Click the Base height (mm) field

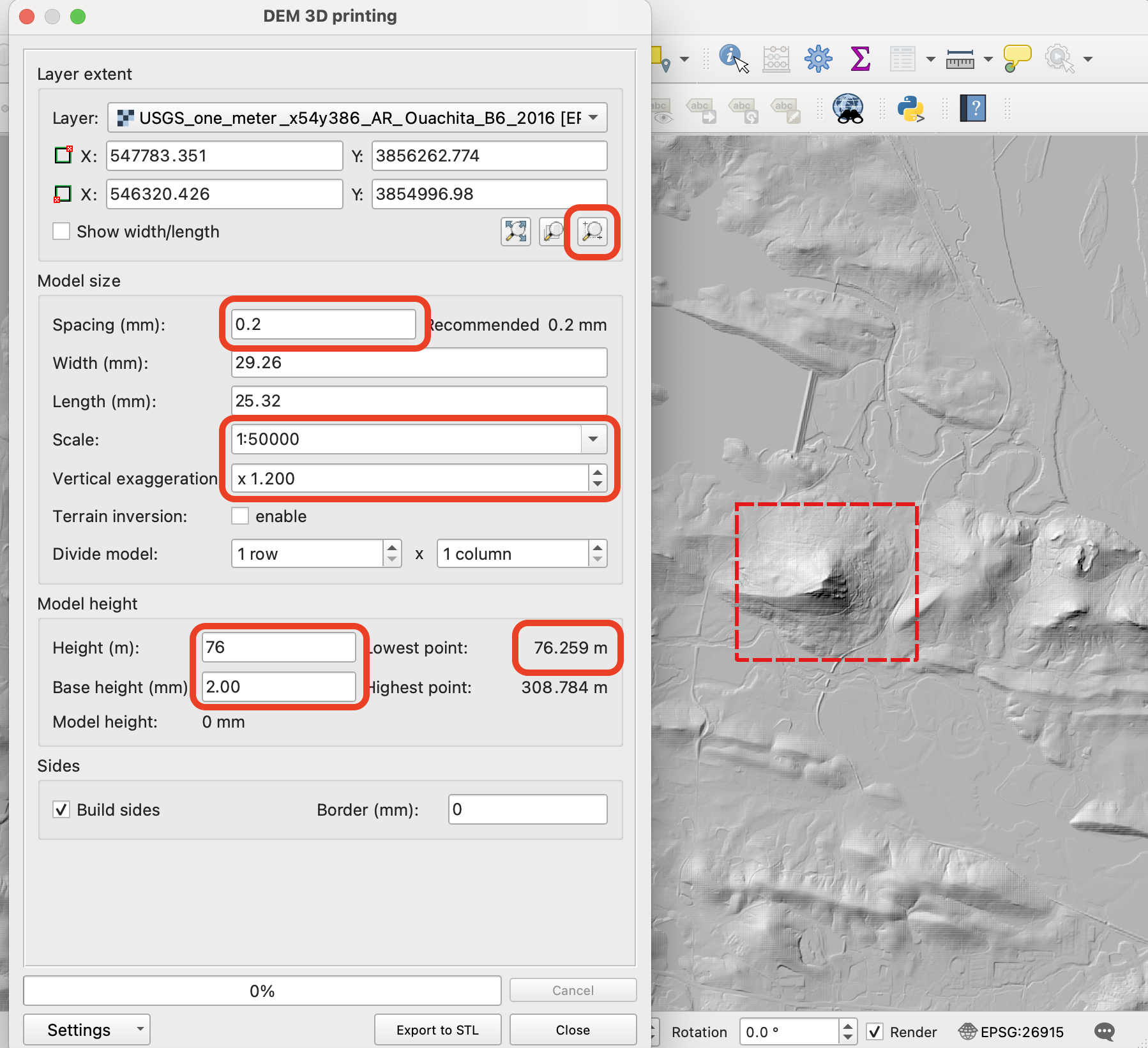279,687
